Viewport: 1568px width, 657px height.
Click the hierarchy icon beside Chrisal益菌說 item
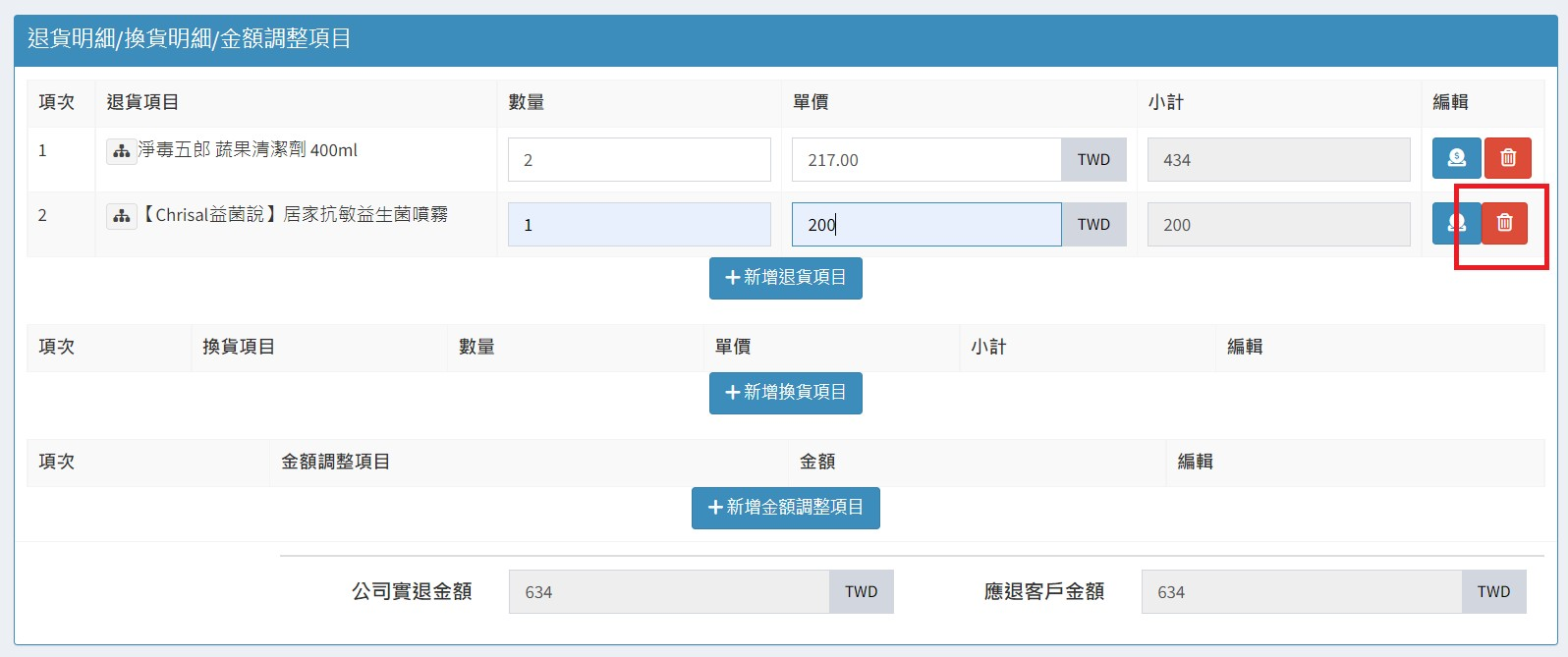122,216
